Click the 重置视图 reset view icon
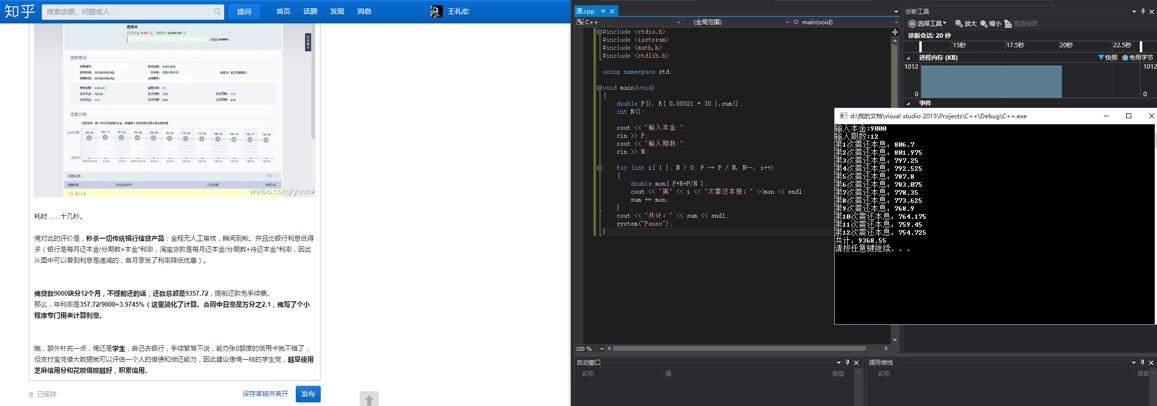 click(x=1007, y=24)
